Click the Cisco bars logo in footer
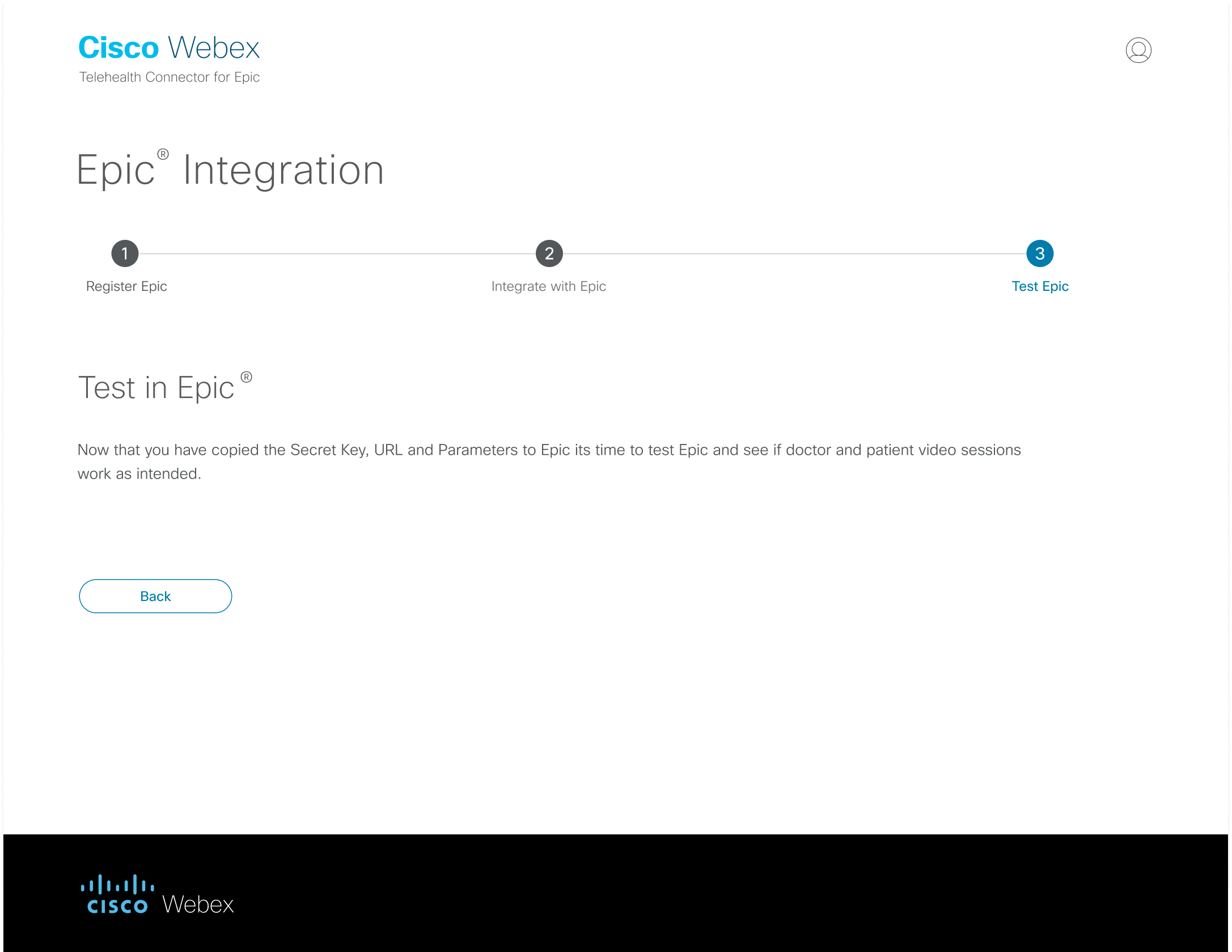The height and width of the screenshot is (952, 1232). 117,894
